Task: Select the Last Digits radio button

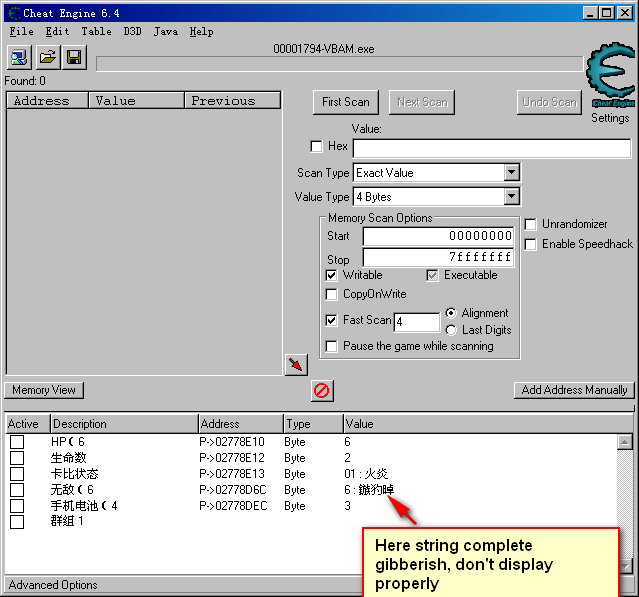Action: pyautogui.click(x=451, y=330)
